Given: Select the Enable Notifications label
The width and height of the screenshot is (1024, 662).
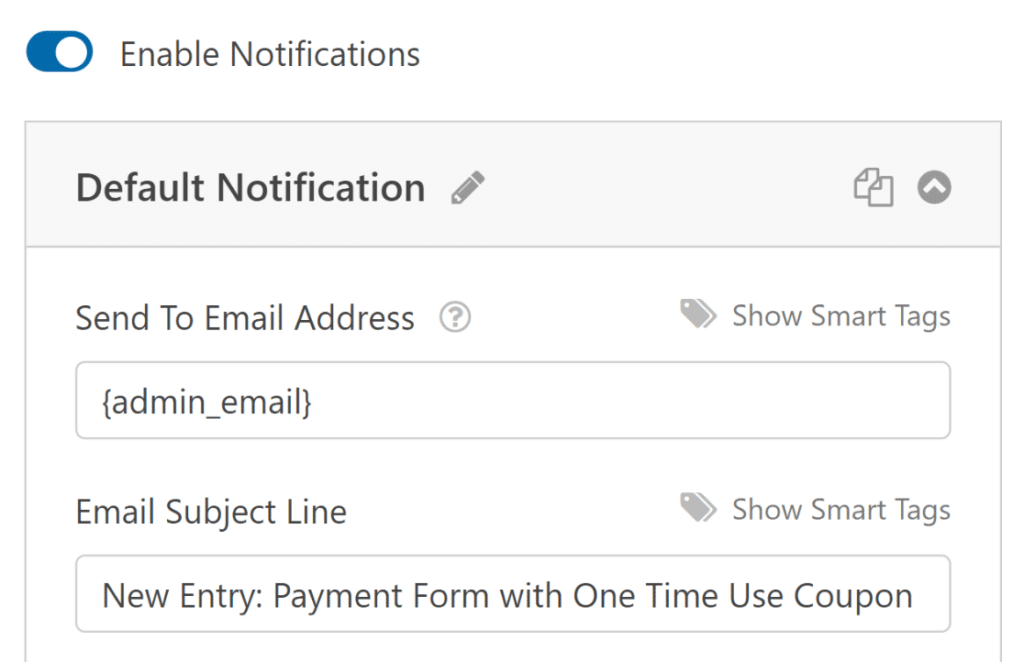Looking at the screenshot, I should [x=270, y=53].
